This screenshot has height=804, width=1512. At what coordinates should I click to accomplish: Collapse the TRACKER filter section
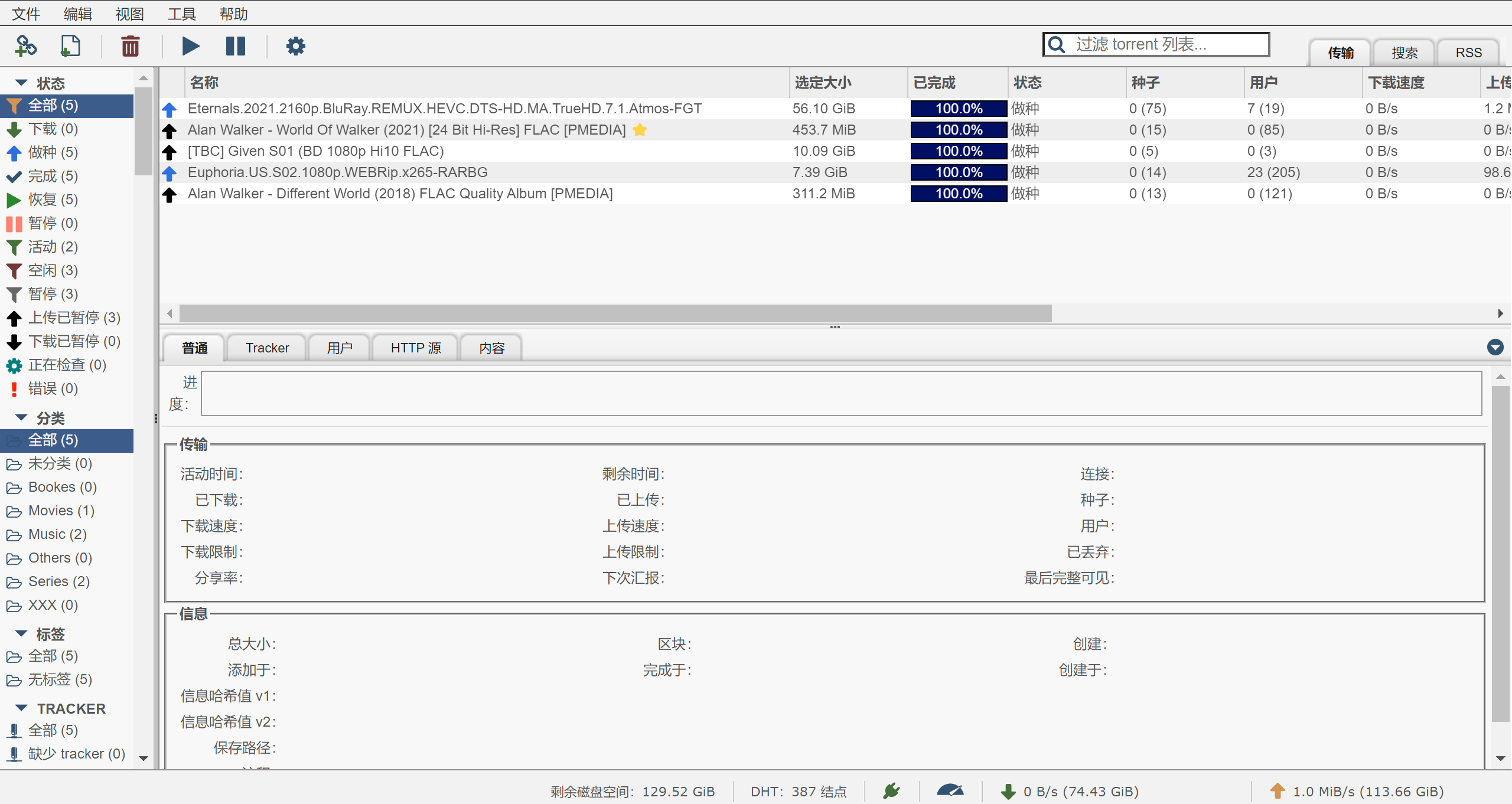point(22,708)
